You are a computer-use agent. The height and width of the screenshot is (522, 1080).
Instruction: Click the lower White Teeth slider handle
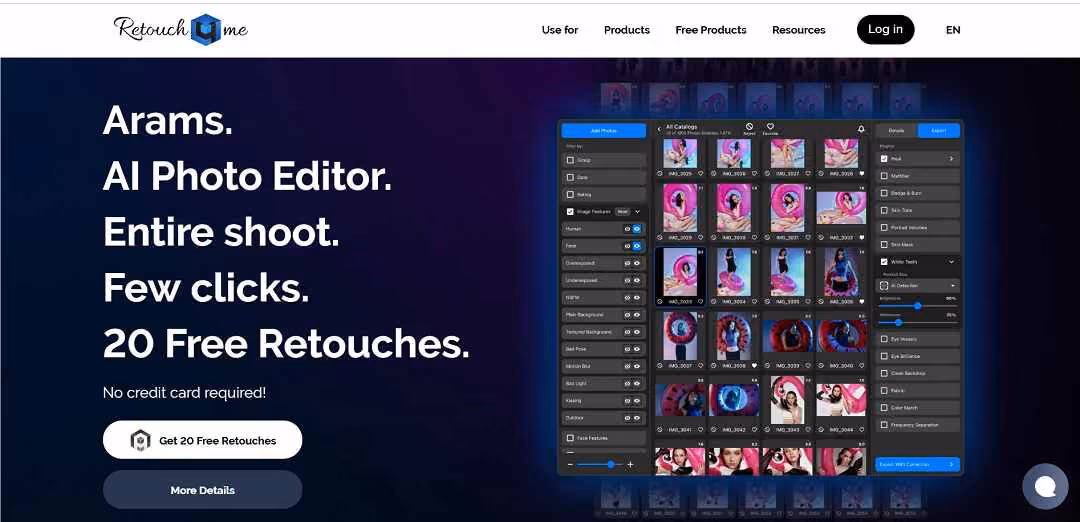pyautogui.click(x=899, y=322)
